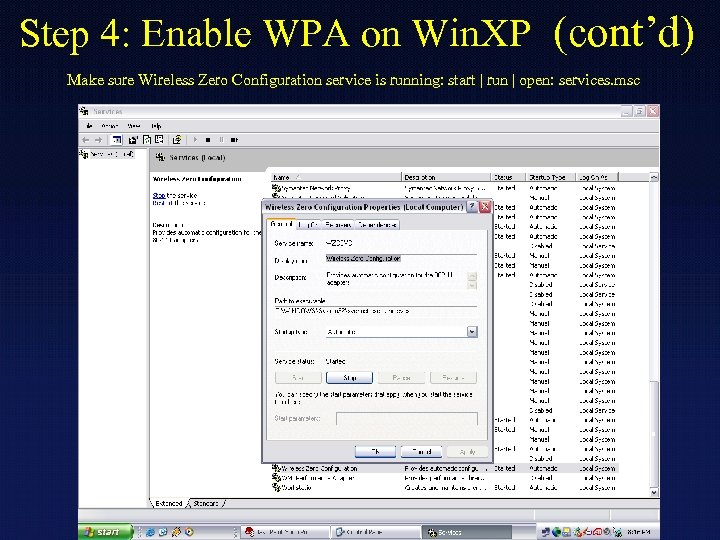The image size is (720, 540).
Task: Click the Back arrow in Services toolbar
Action: pyautogui.click(x=85, y=140)
